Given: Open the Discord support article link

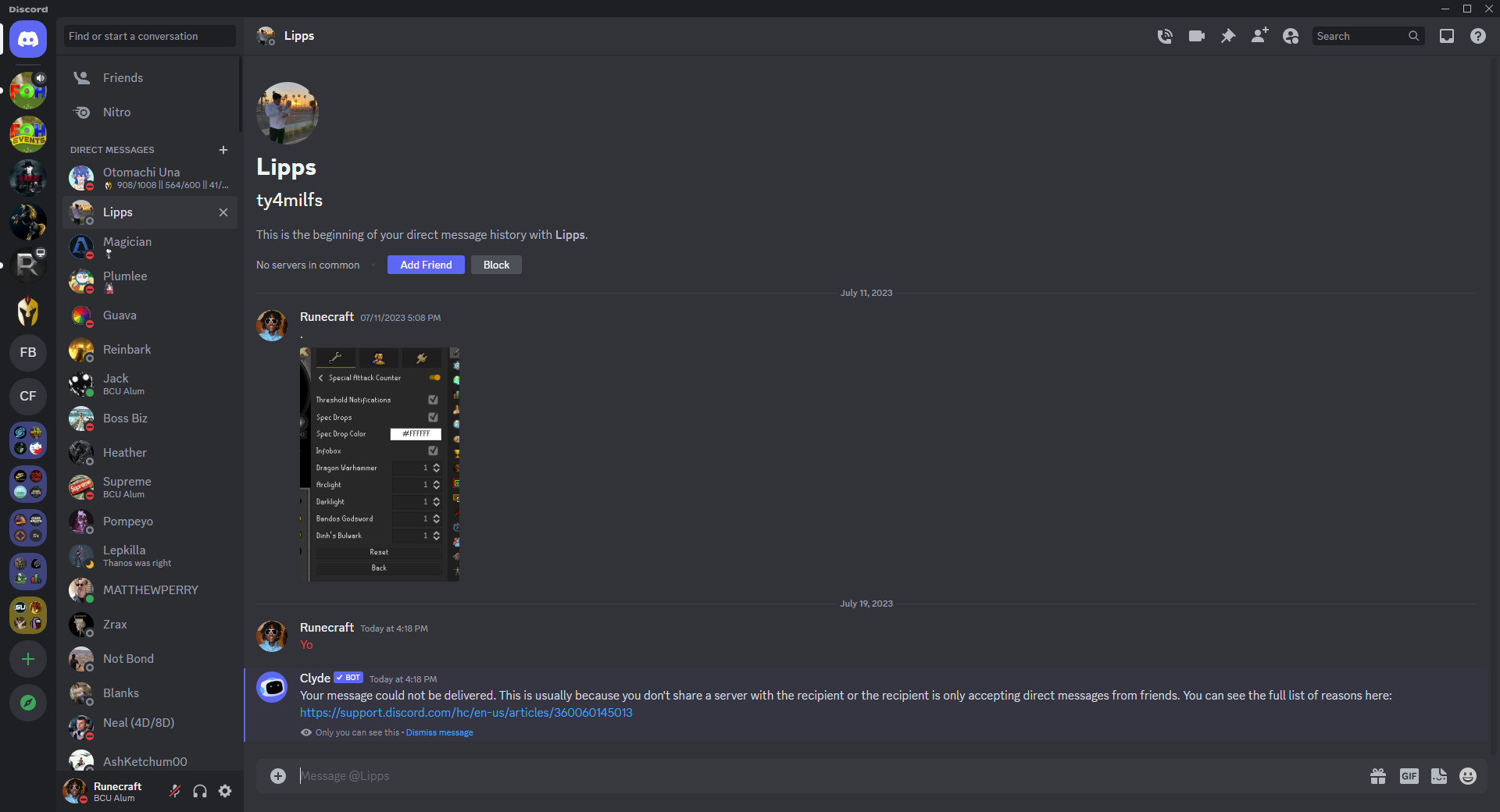Looking at the screenshot, I should tap(466, 713).
